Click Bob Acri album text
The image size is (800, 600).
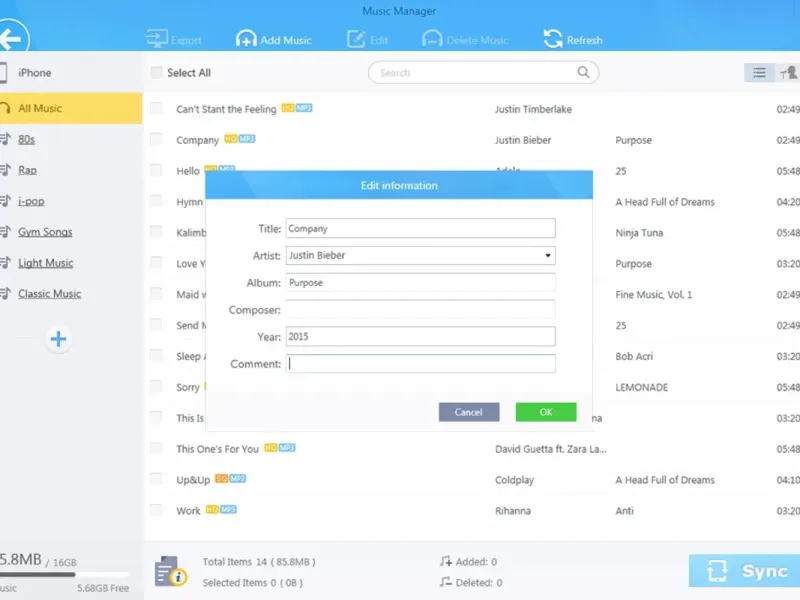[634, 356]
